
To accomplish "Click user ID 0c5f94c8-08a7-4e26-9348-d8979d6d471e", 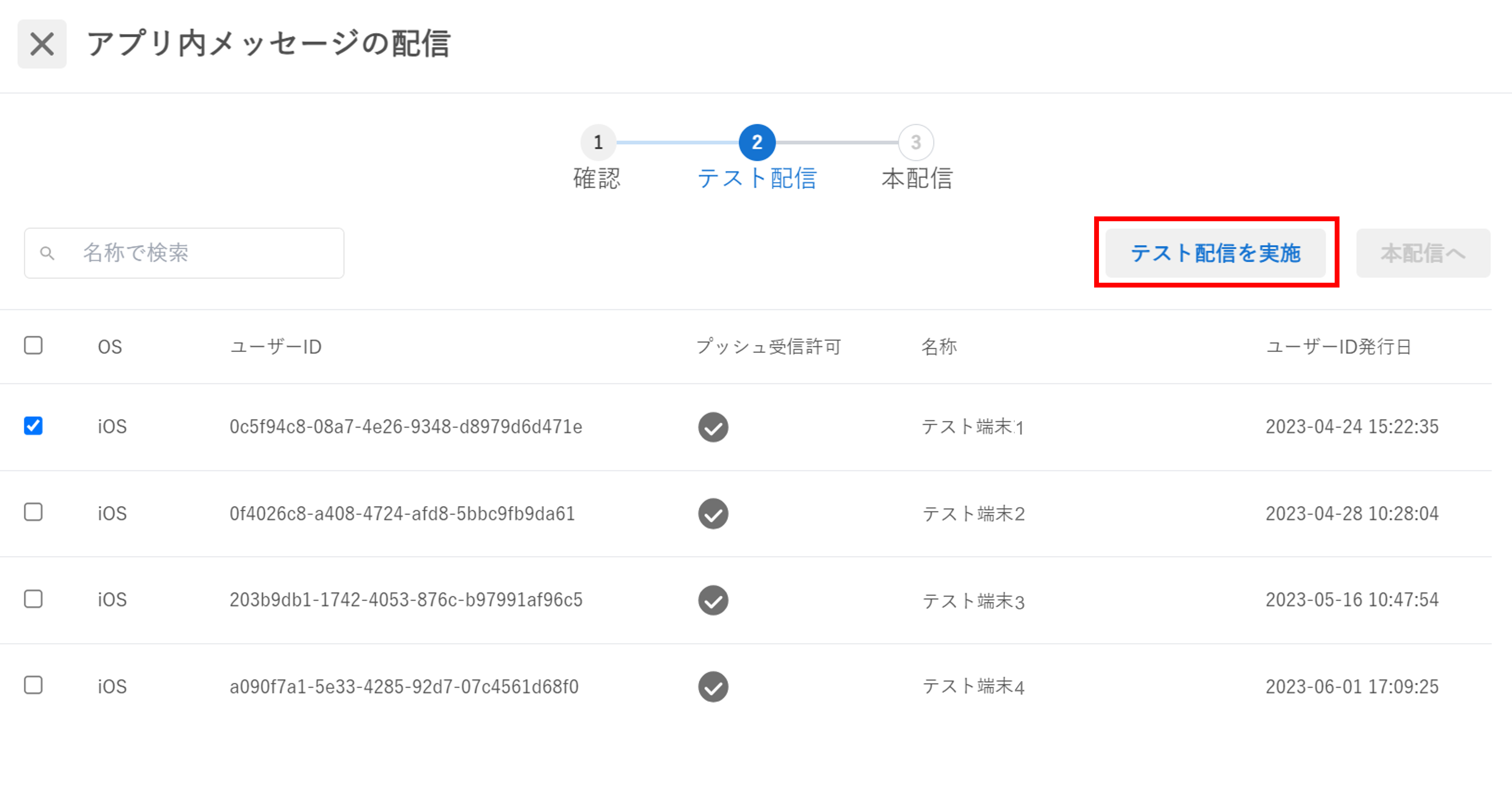I will 405,427.
